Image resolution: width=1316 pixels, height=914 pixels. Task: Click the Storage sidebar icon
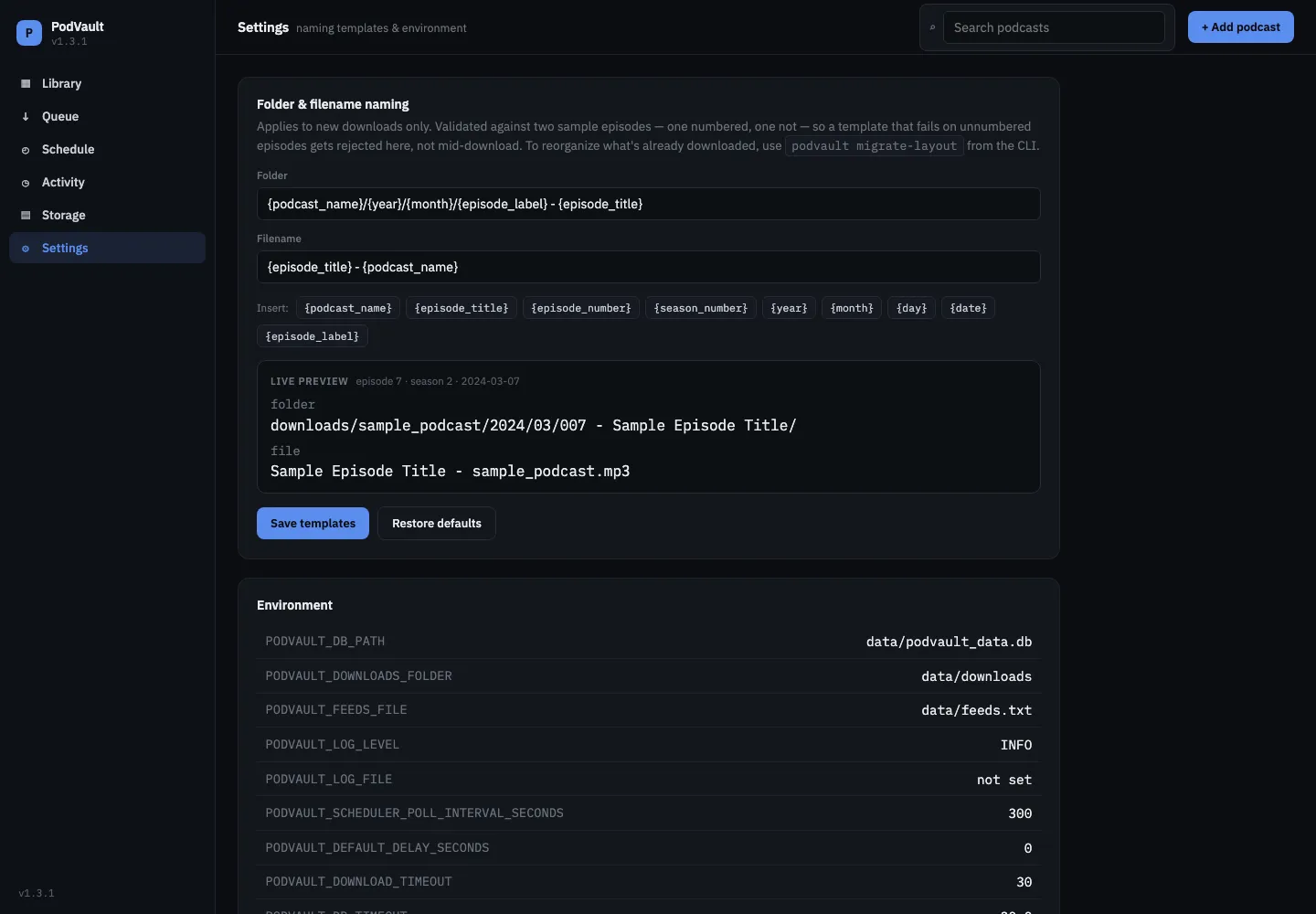click(x=26, y=215)
